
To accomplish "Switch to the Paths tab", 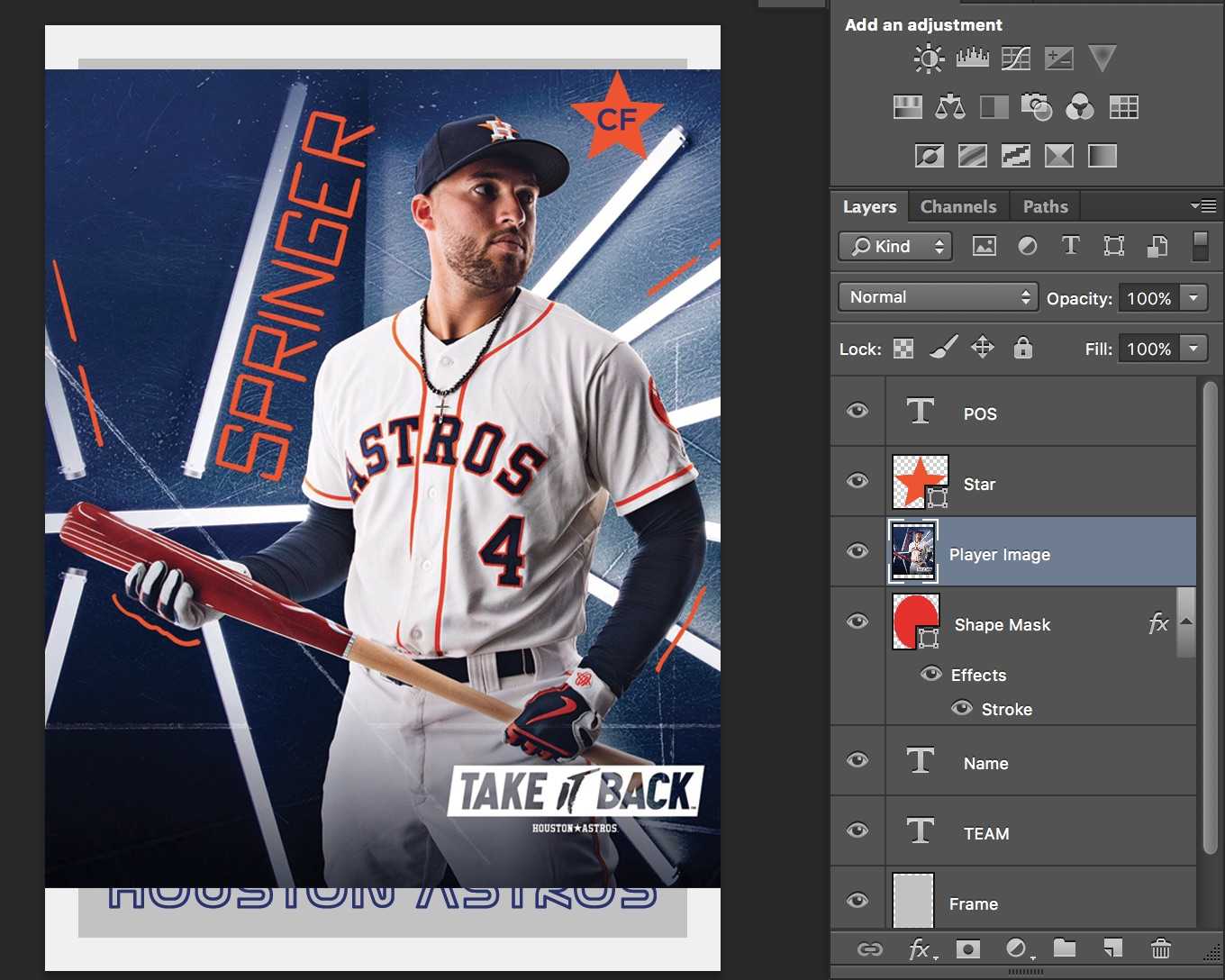I will (1045, 206).
